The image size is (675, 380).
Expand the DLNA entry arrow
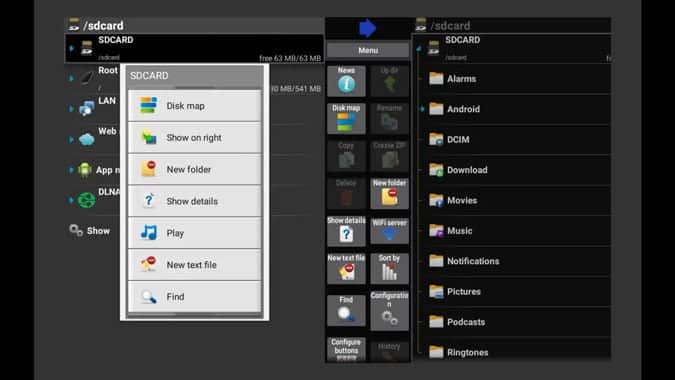[x=71, y=200]
